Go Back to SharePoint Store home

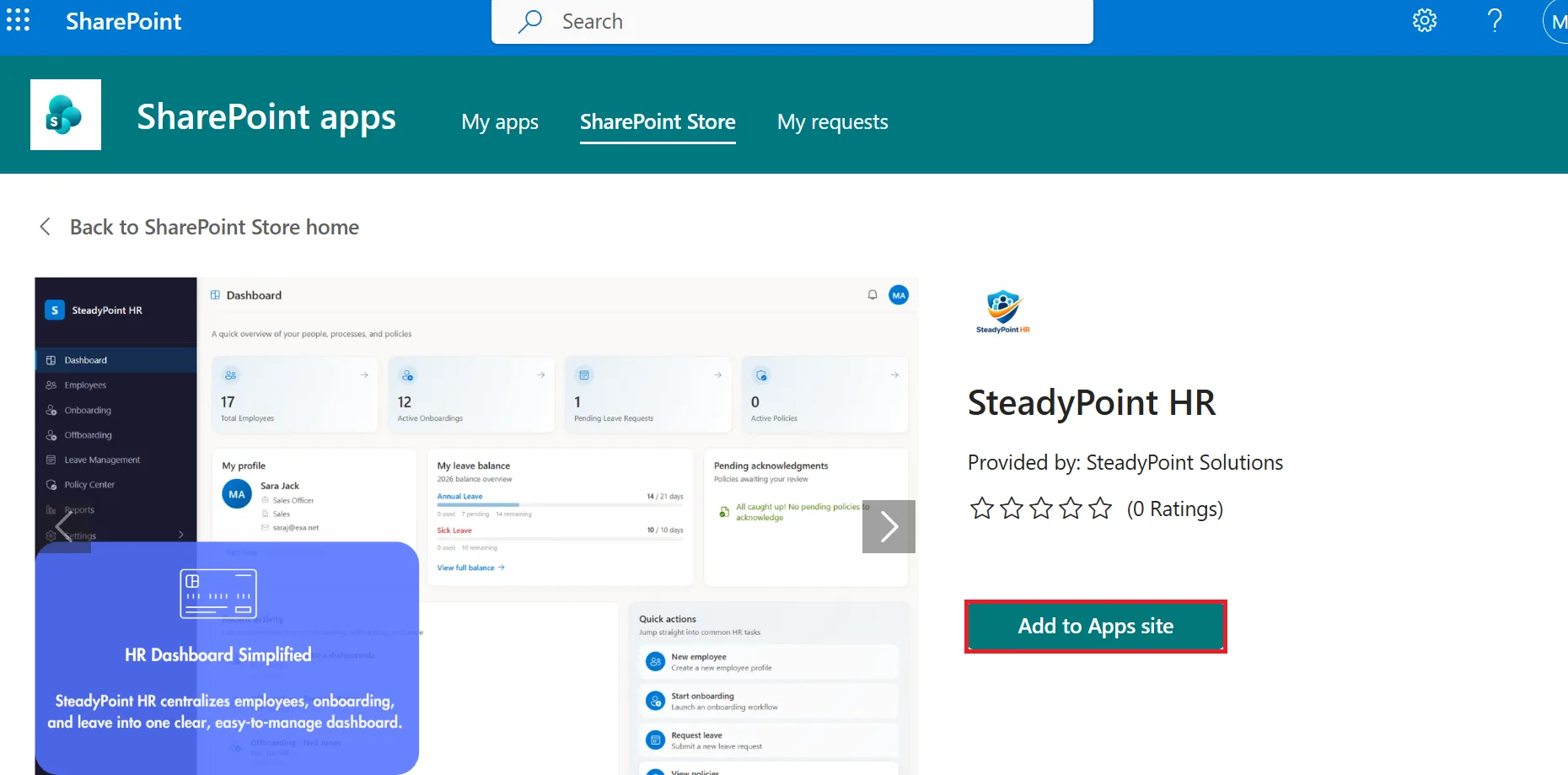pyautogui.click(x=214, y=227)
